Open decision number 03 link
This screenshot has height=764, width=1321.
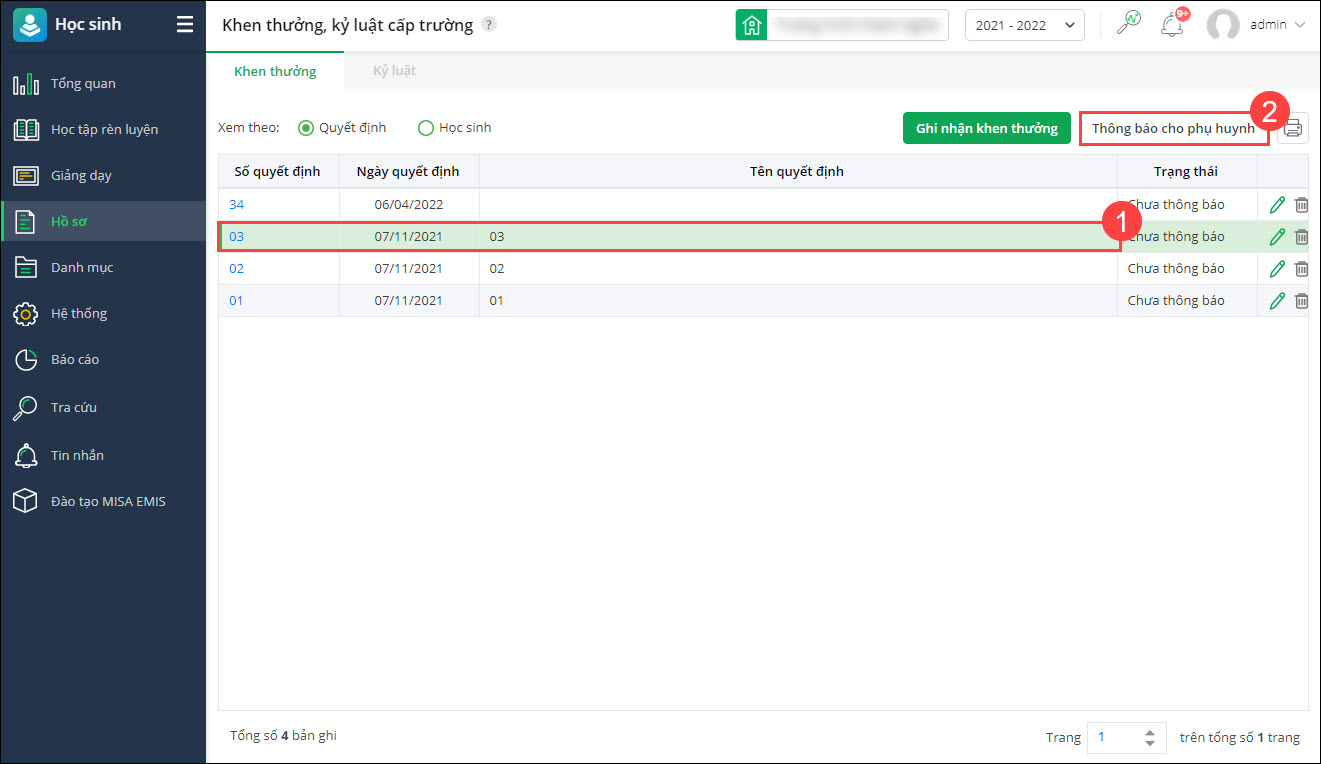[x=236, y=237]
